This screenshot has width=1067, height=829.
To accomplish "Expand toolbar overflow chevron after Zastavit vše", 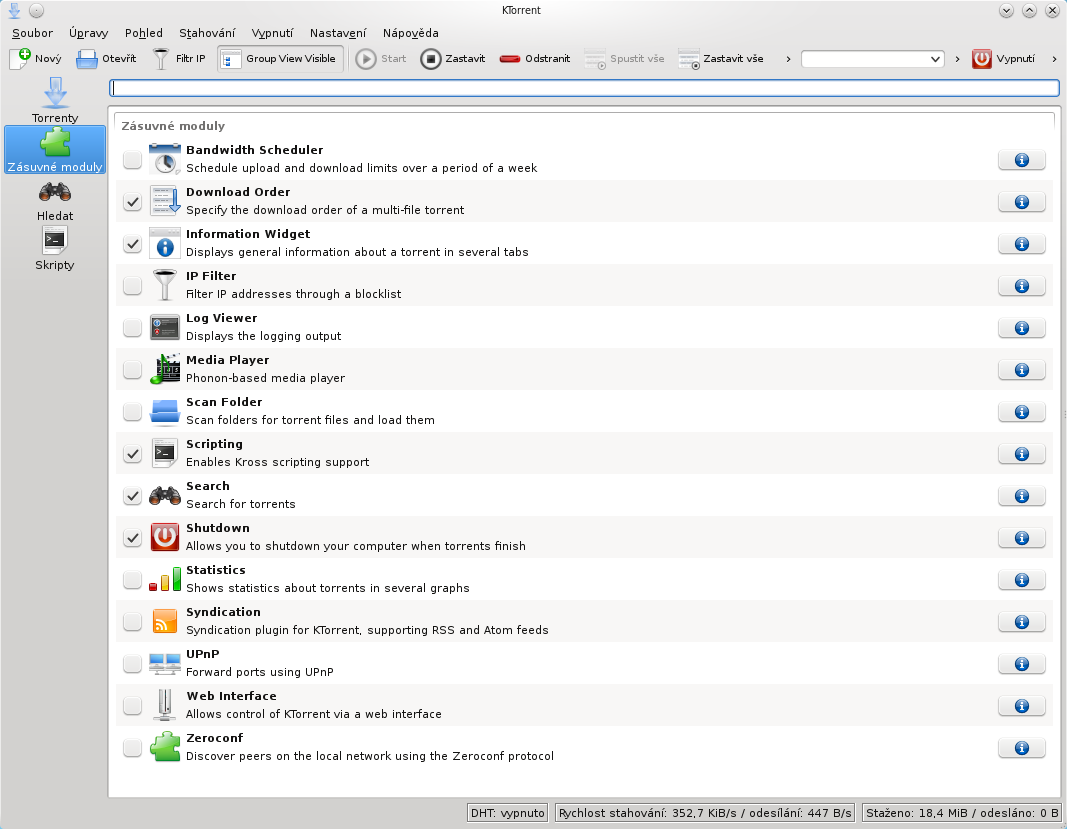I will coord(788,59).
